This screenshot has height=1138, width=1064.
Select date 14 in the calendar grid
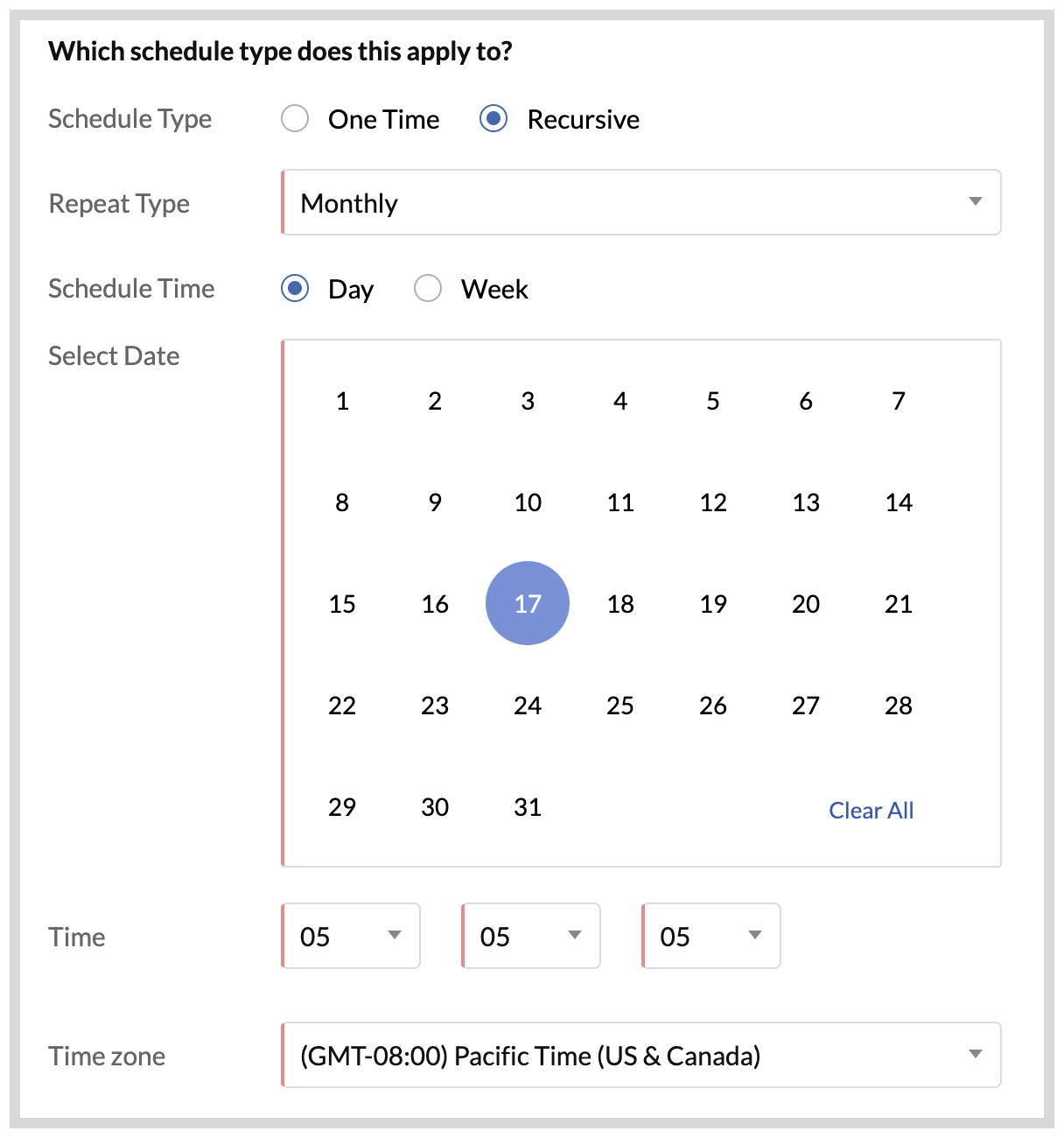pyautogui.click(x=899, y=502)
